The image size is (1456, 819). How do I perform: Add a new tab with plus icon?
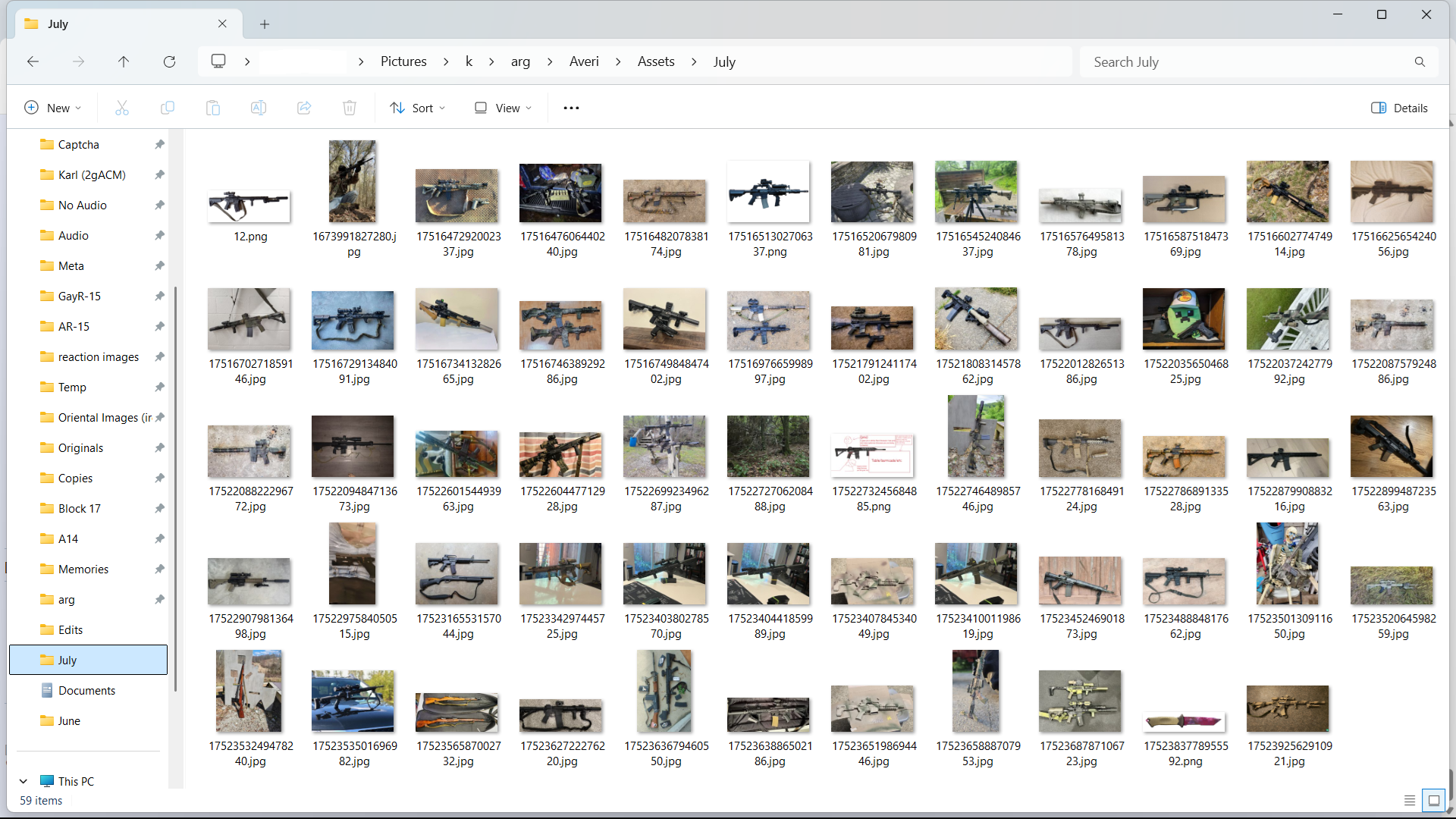coord(265,24)
